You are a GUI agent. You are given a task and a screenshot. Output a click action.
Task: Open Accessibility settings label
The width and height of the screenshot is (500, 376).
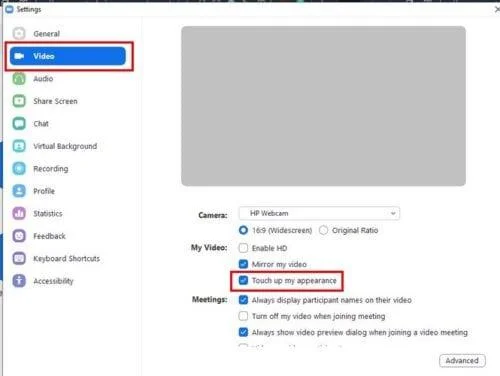coord(53,281)
